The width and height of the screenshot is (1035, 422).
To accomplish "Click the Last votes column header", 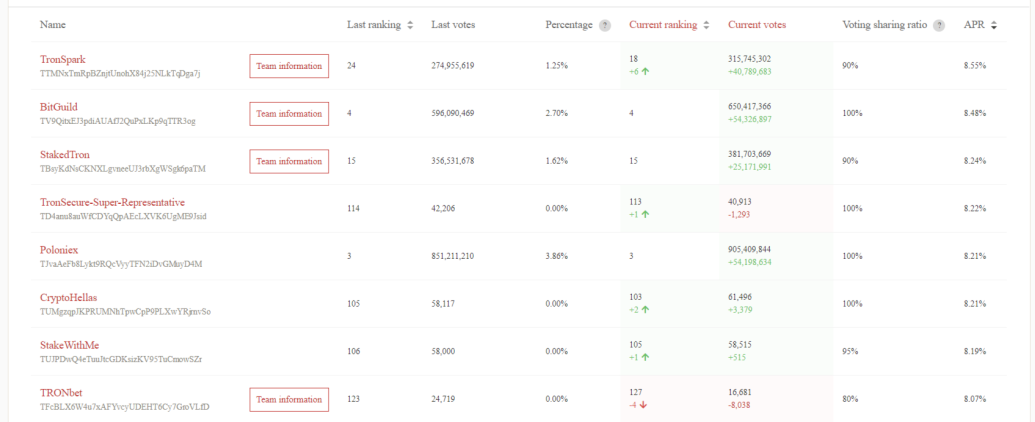I will click(x=453, y=25).
